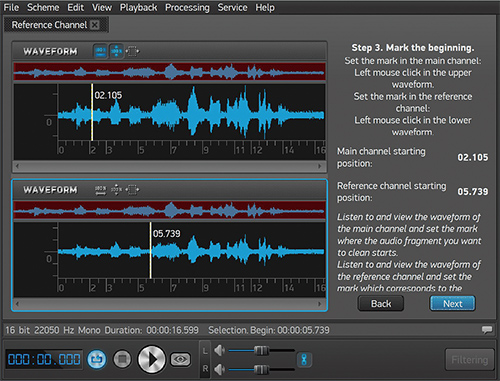Open the Help menu
The height and width of the screenshot is (381, 500).
(x=265, y=7)
